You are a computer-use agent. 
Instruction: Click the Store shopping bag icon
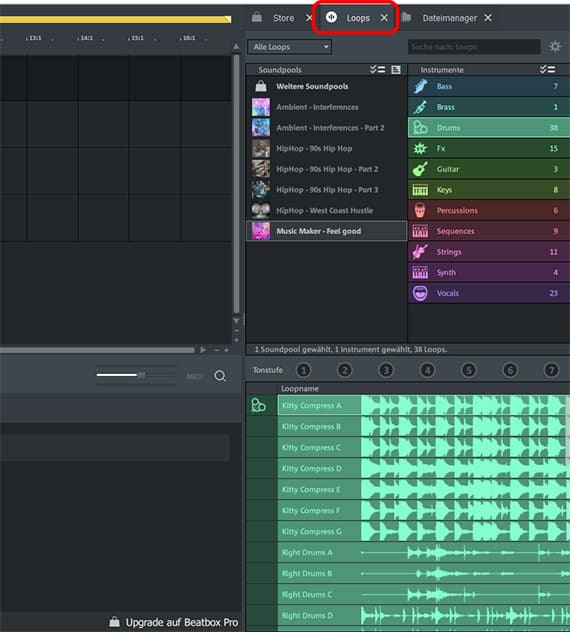pyautogui.click(x=257, y=17)
